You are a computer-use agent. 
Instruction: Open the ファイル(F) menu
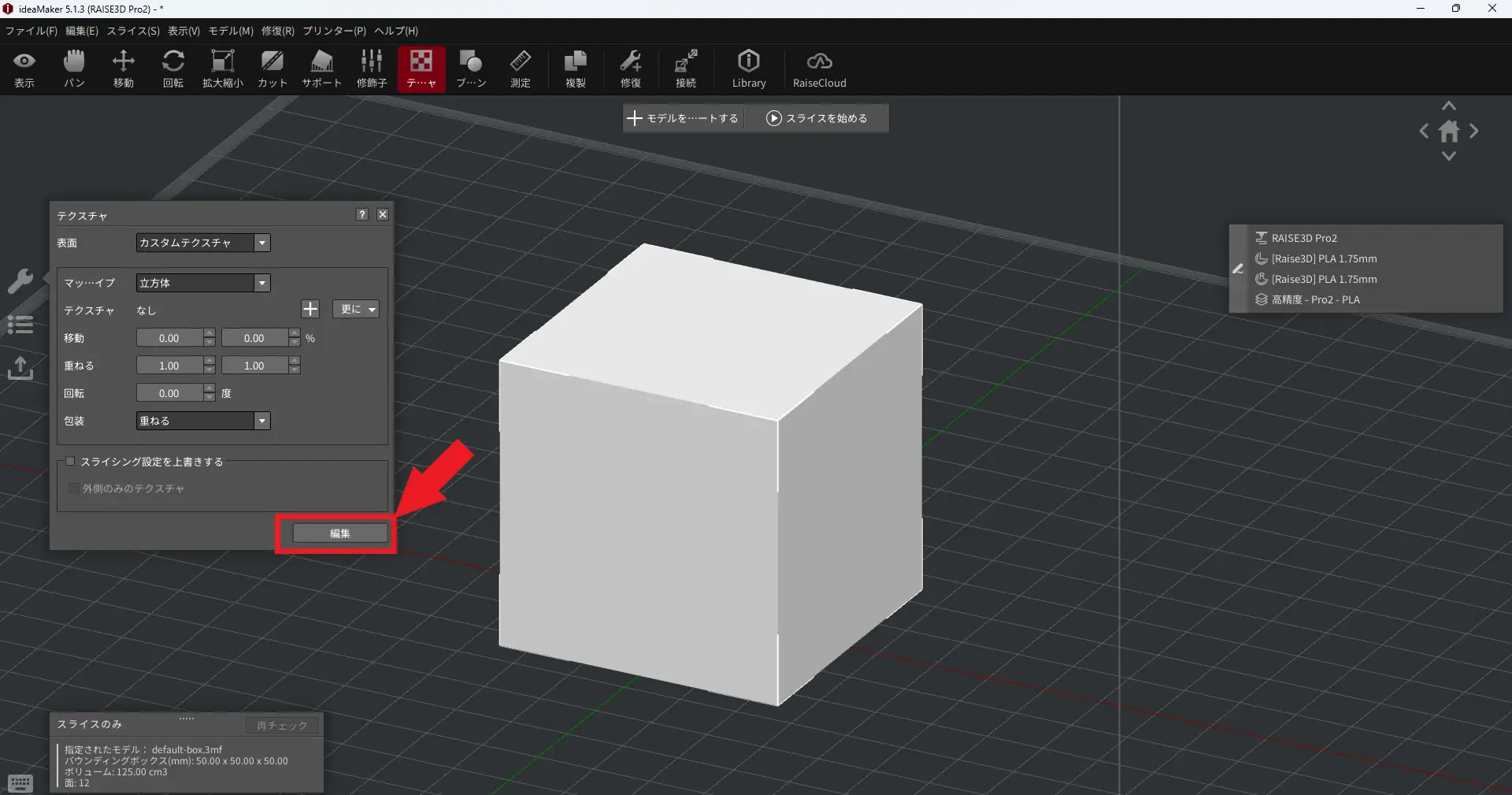[31, 31]
